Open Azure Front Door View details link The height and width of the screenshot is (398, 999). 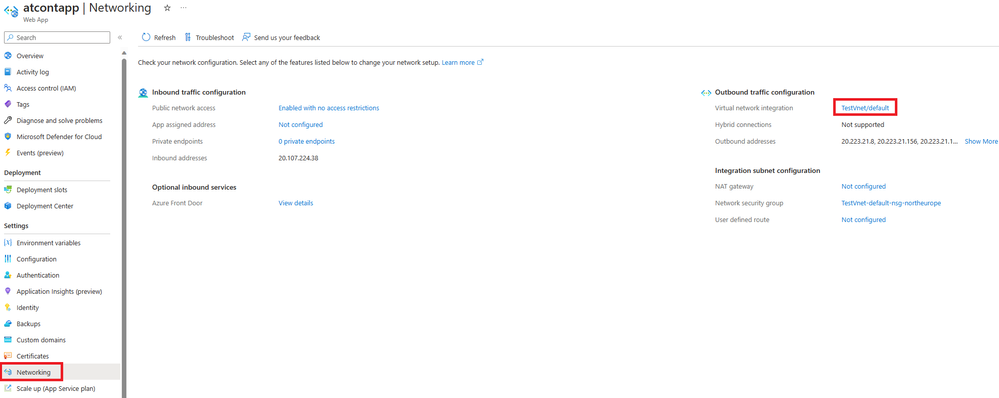pyautogui.click(x=296, y=203)
